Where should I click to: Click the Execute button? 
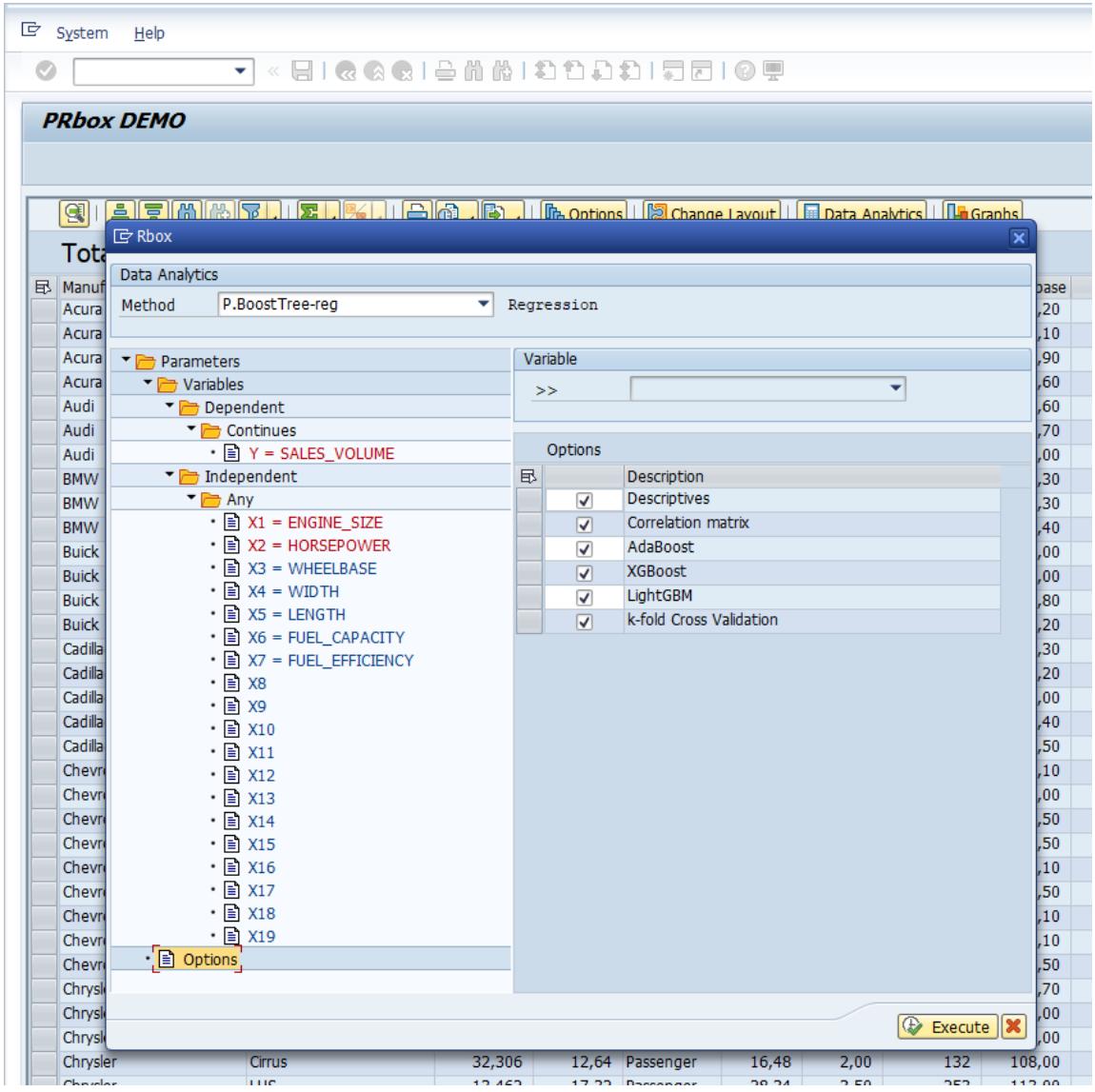pos(947,1027)
